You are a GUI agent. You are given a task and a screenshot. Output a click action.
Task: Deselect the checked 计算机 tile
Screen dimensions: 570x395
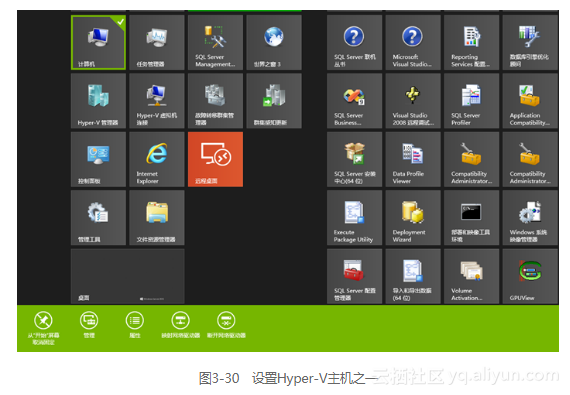[x=99, y=43]
